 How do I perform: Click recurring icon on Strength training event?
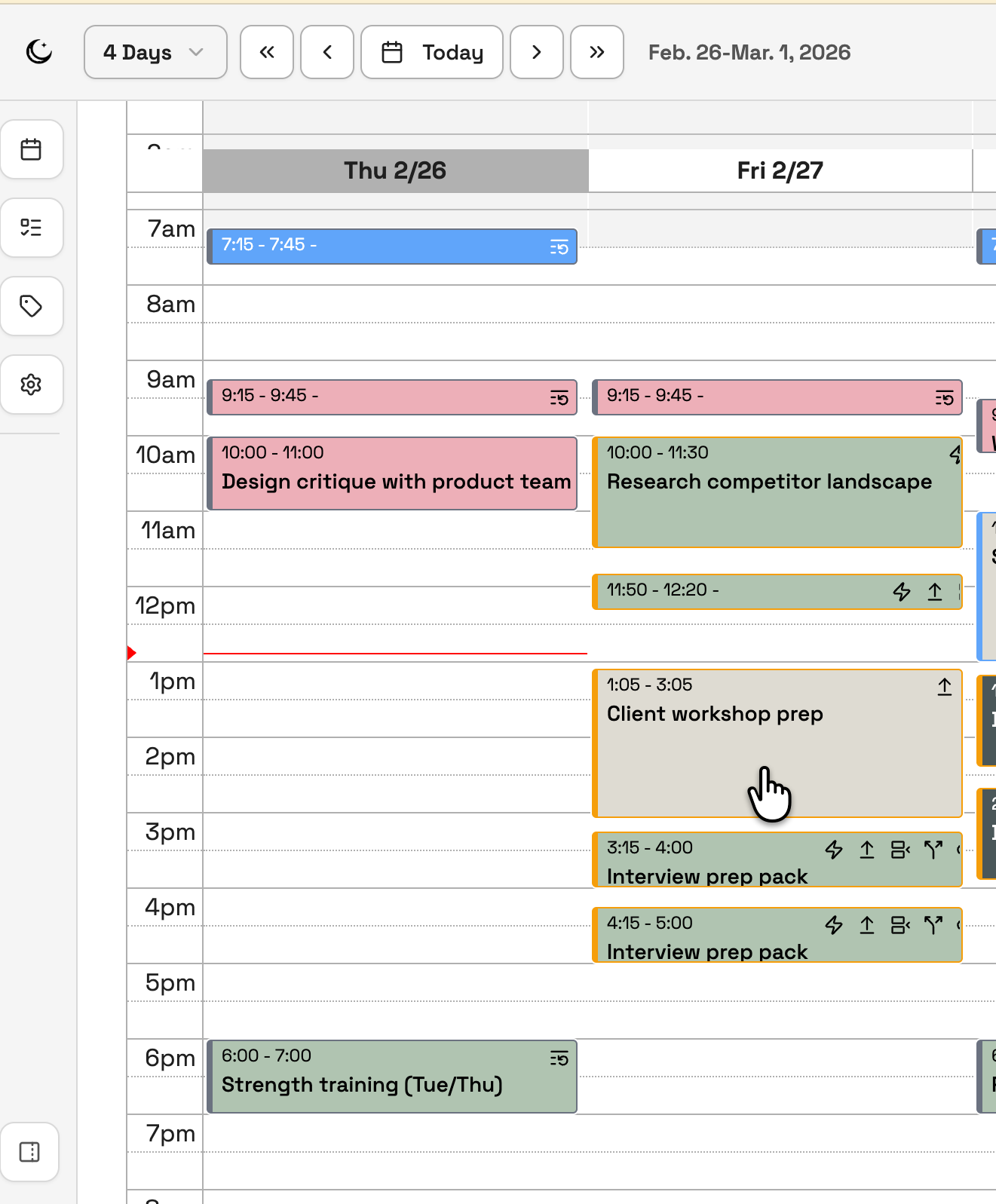(x=559, y=1059)
